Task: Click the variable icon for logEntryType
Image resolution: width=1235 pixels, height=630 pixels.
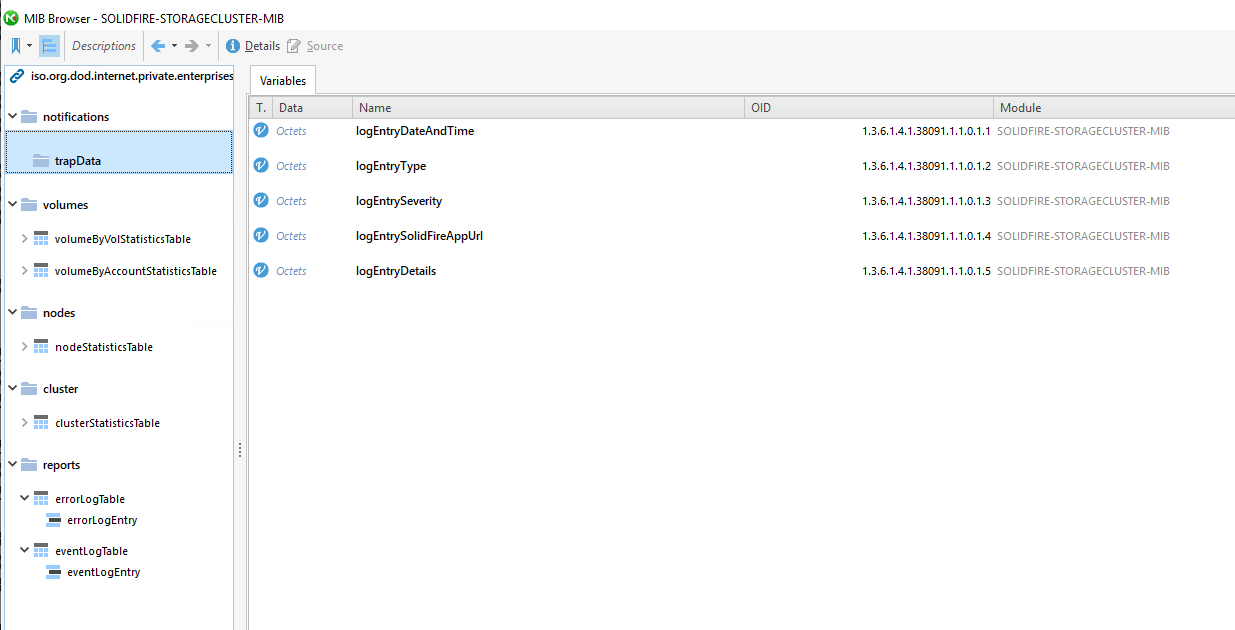Action: (261, 166)
